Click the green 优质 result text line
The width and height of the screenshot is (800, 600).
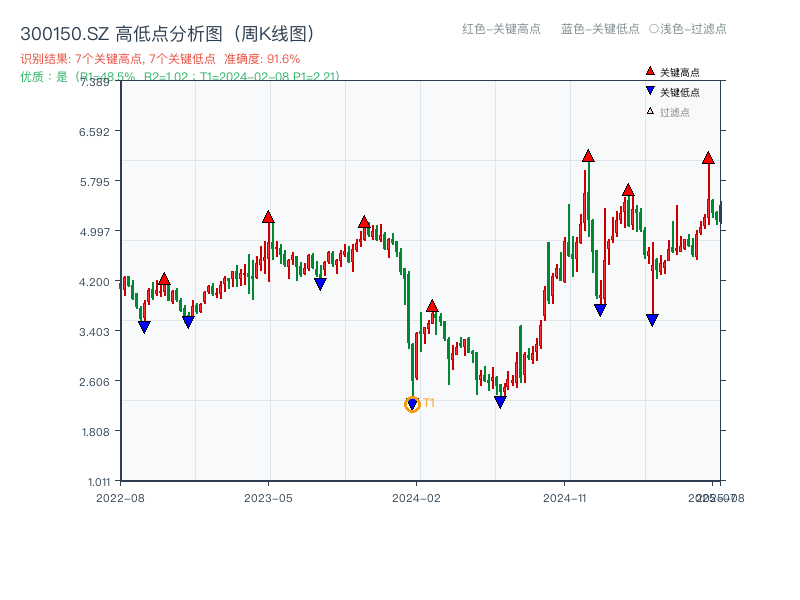(180, 77)
